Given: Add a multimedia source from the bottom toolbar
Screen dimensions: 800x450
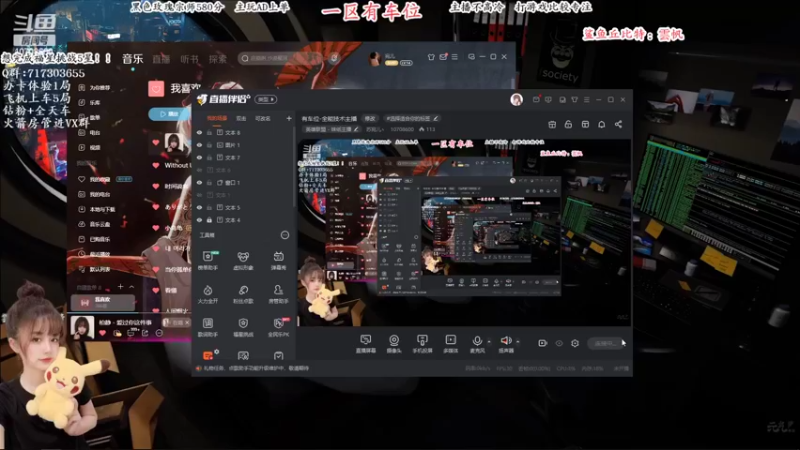Looking at the screenshot, I should [451, 344].
